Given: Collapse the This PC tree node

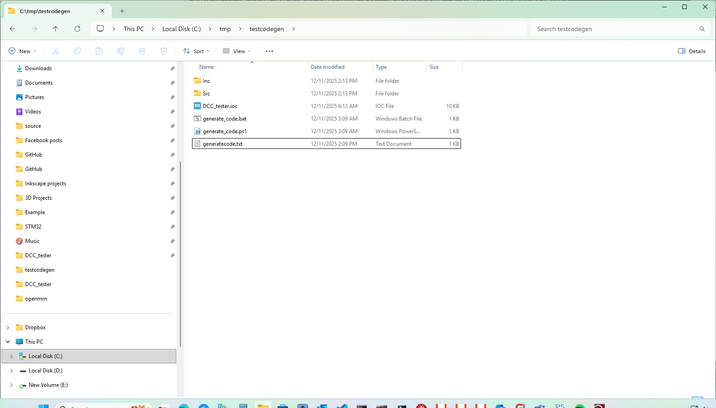Looking at the screenshot, I should [x=8, y=342].
